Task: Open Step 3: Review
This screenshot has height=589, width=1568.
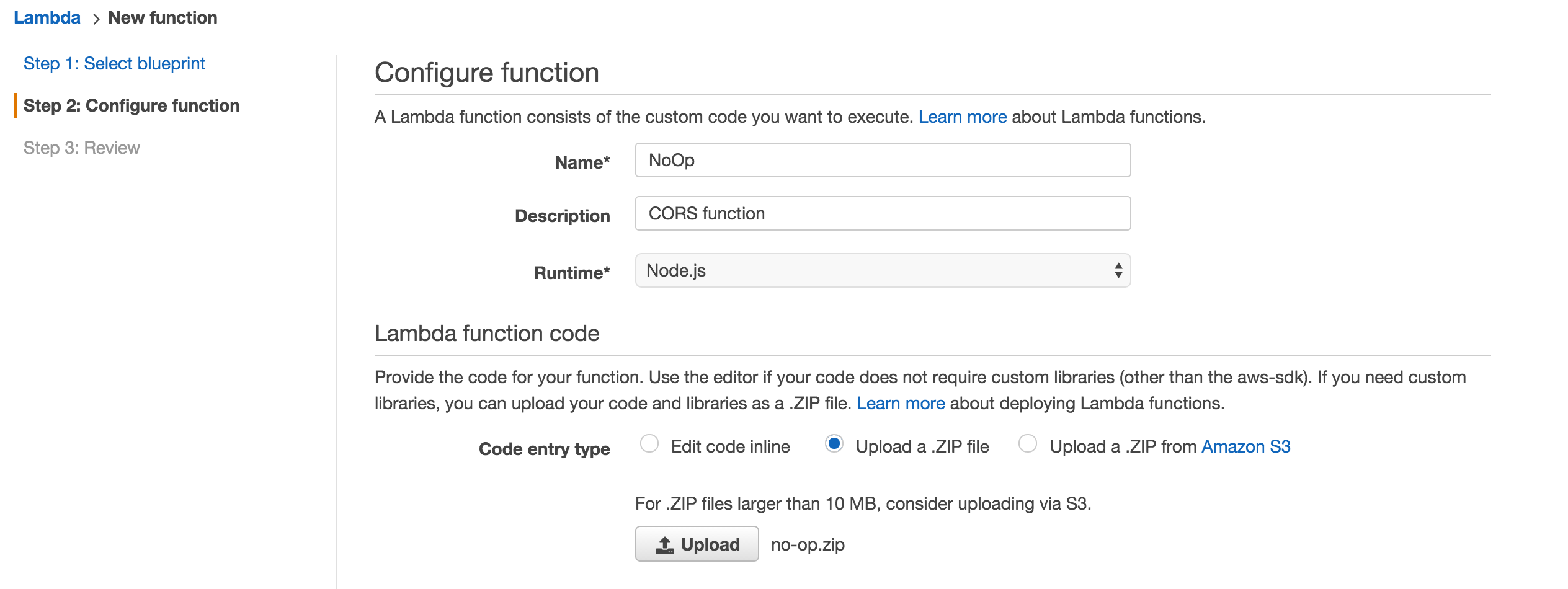Action: [x=82, y=148]
